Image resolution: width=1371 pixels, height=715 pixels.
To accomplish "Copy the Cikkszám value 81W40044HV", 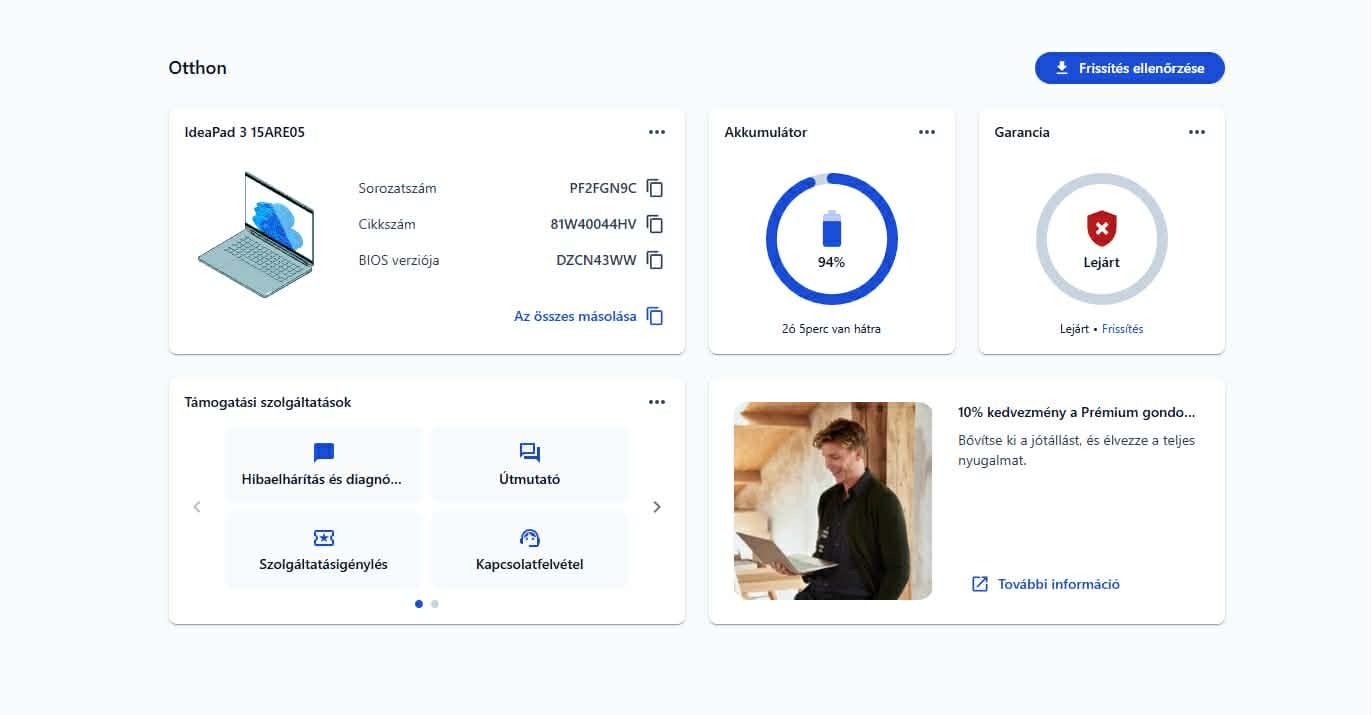I will (x=655, y=224).
